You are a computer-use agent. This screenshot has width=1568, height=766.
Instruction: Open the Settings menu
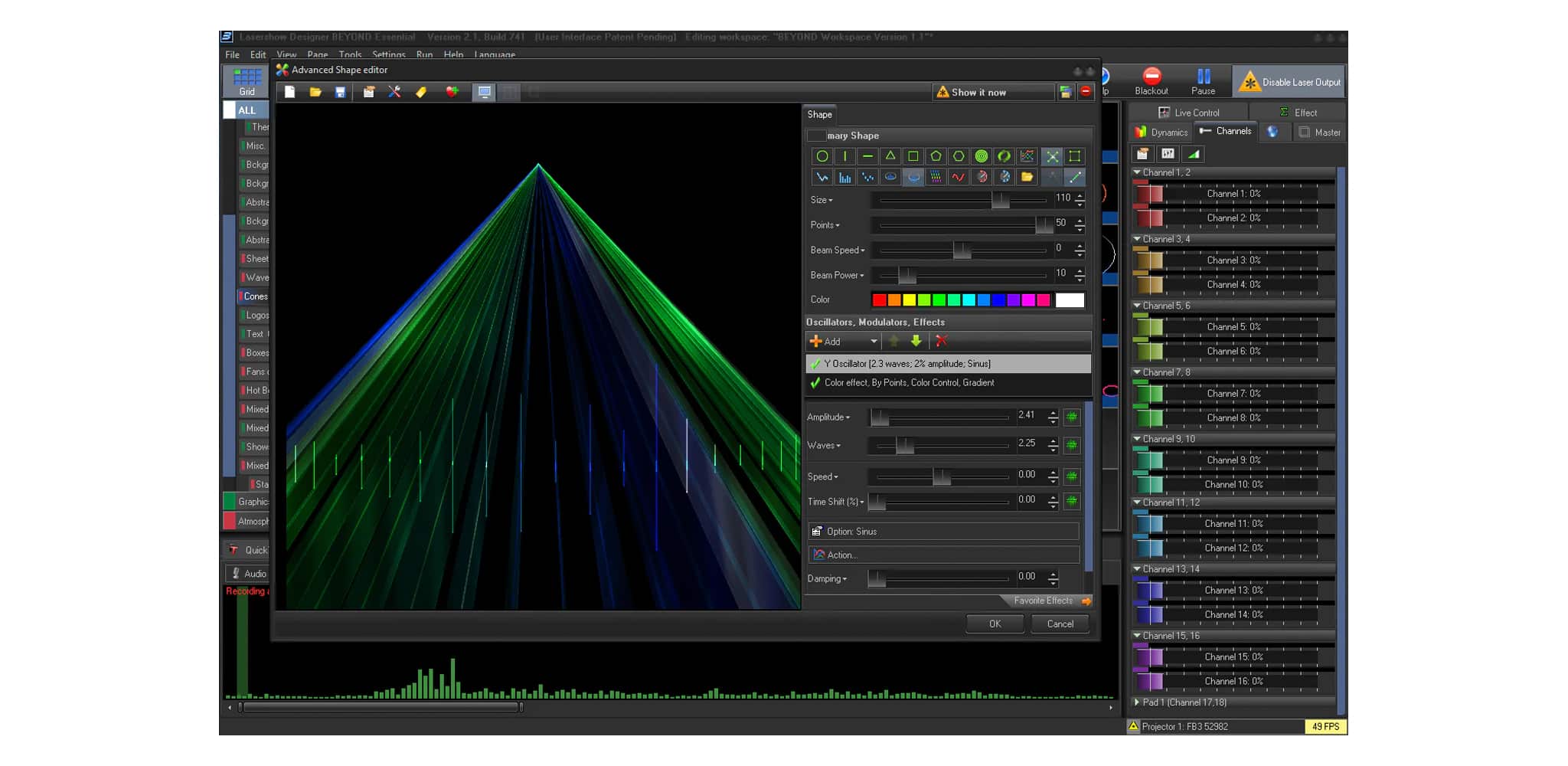388,55
